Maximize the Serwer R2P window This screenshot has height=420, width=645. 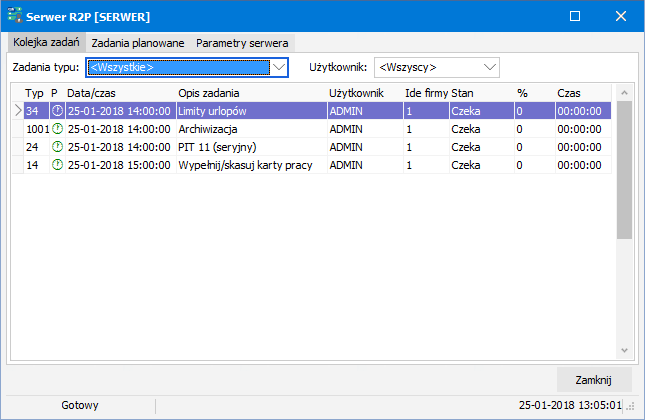pos(575,17)
